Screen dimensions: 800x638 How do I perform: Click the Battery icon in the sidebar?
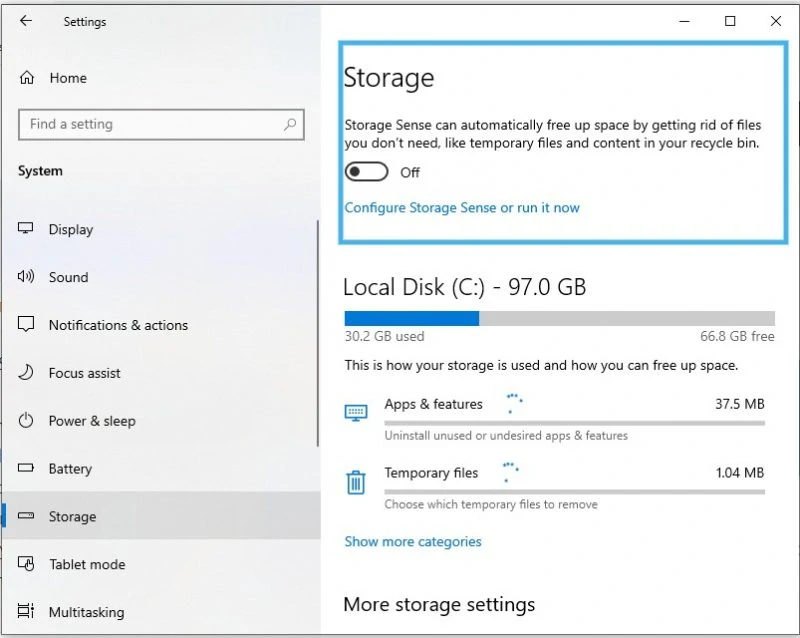click(x=26, y=468)
